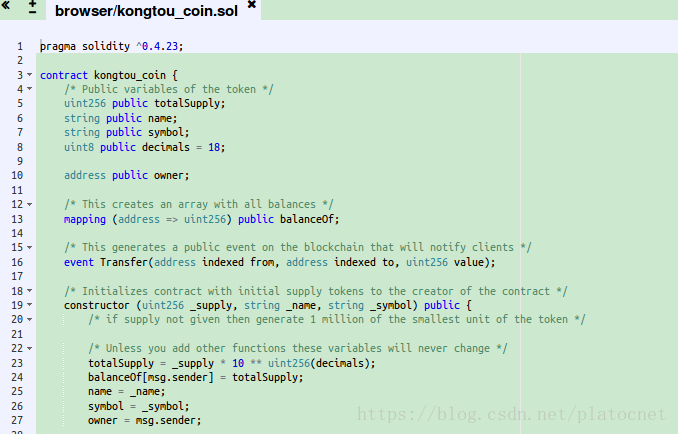Click the font size plus-minus icon
Image resolution: width=678 pixels, height=434 pixels.
pos(32,7)
